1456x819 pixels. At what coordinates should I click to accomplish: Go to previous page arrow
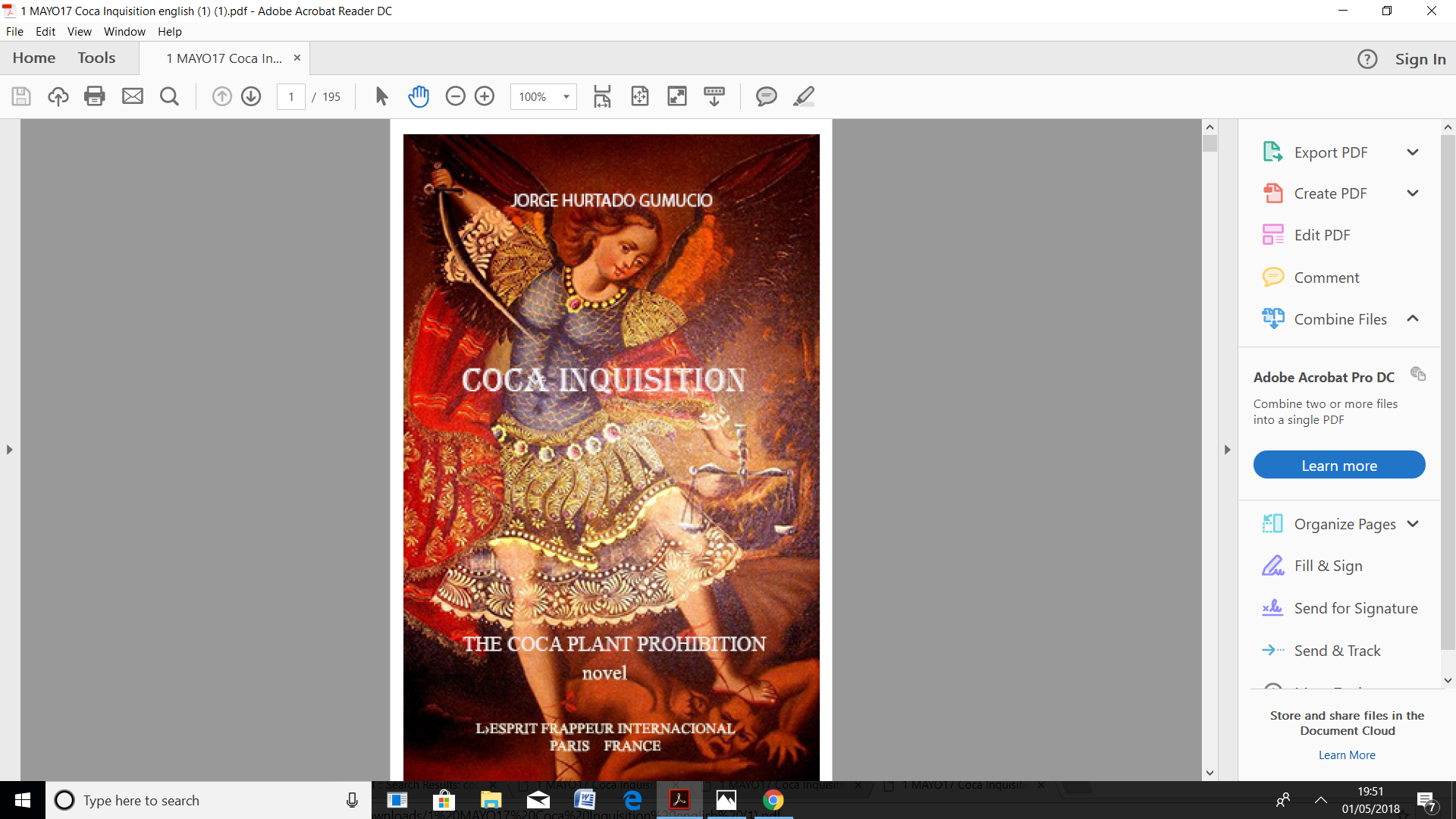coord(221,96)
